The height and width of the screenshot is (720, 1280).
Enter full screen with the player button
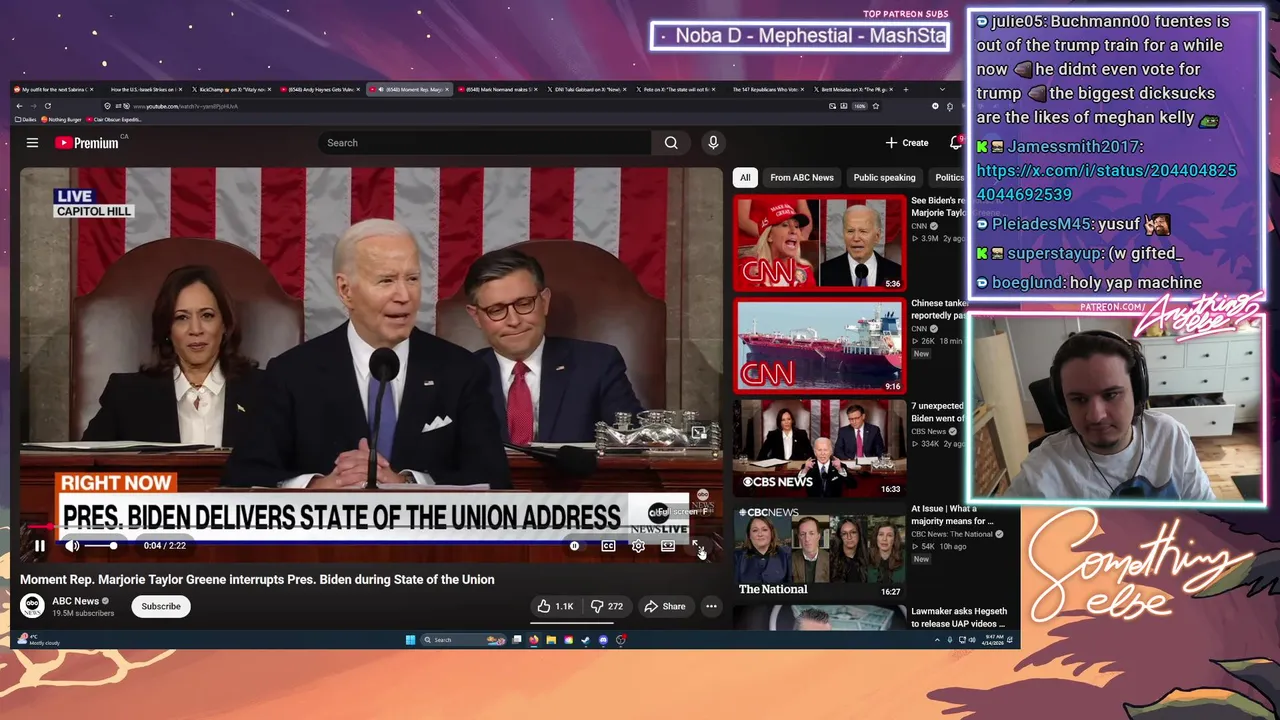pos(698,546)
